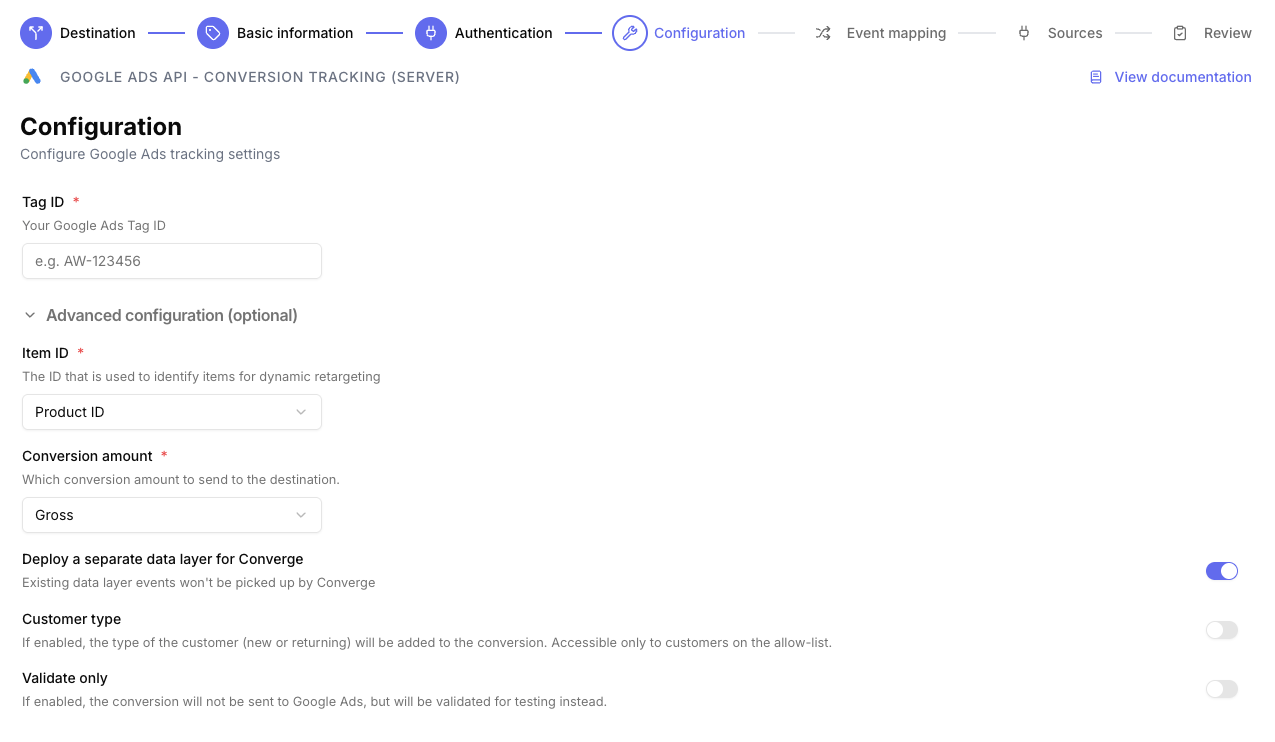Go to the Event mapping step
This screenshot has width=1275, height=742.
click(895, 32)
